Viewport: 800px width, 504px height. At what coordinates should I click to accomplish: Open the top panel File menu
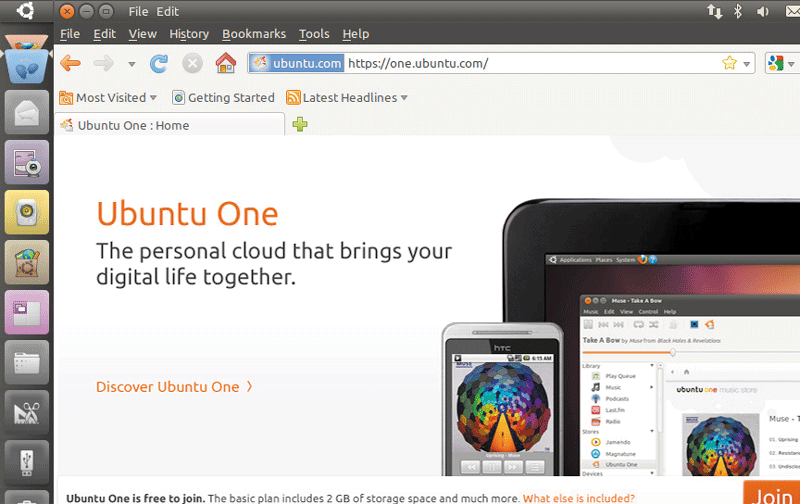138,11
